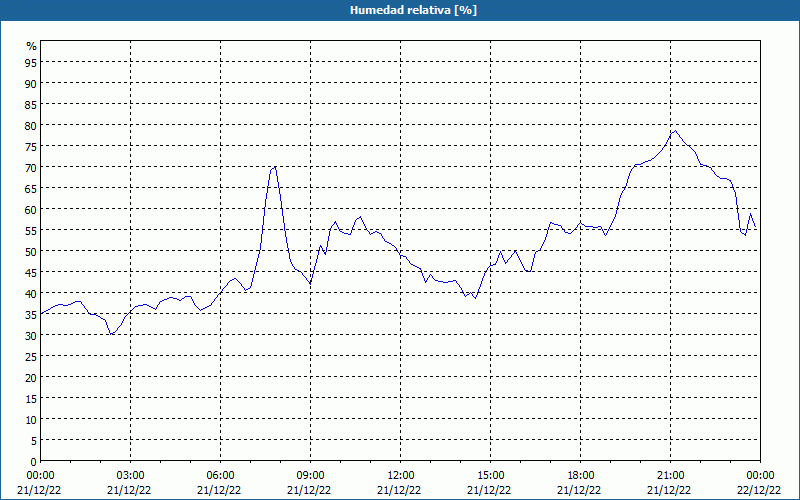Click the 85 y-axis value
The height and width of the screenshot is (500, 800).
point(31,104)
